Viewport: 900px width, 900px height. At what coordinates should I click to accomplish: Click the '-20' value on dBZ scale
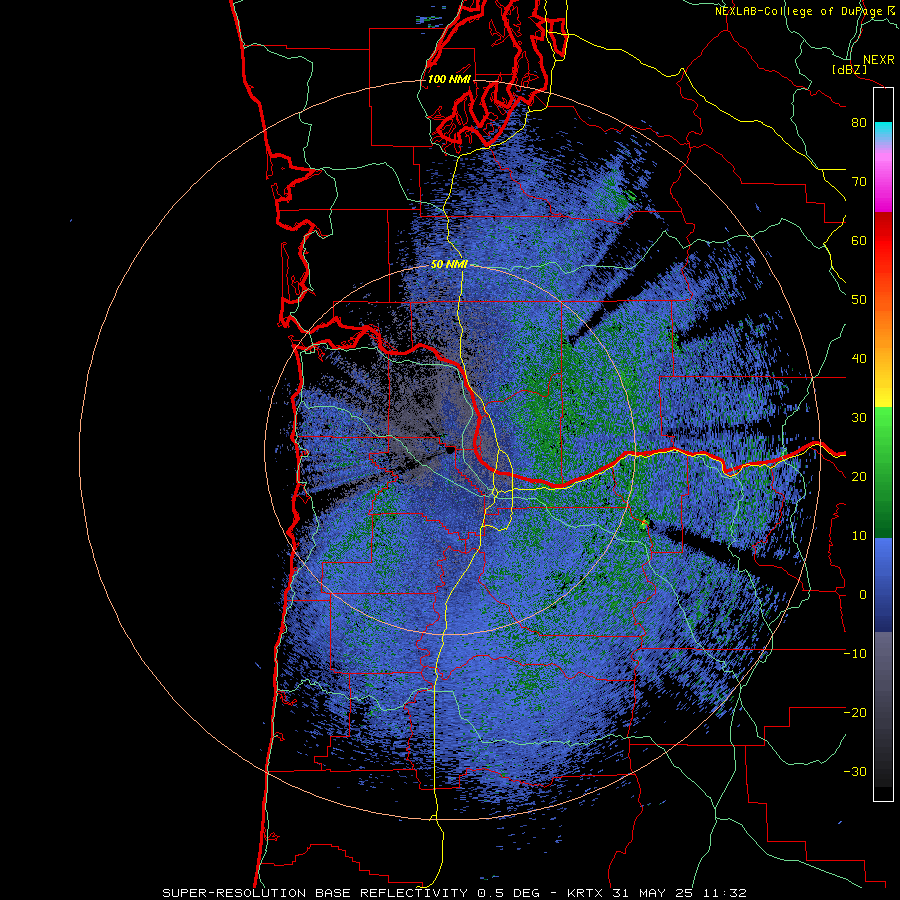[x=855, y=712]
